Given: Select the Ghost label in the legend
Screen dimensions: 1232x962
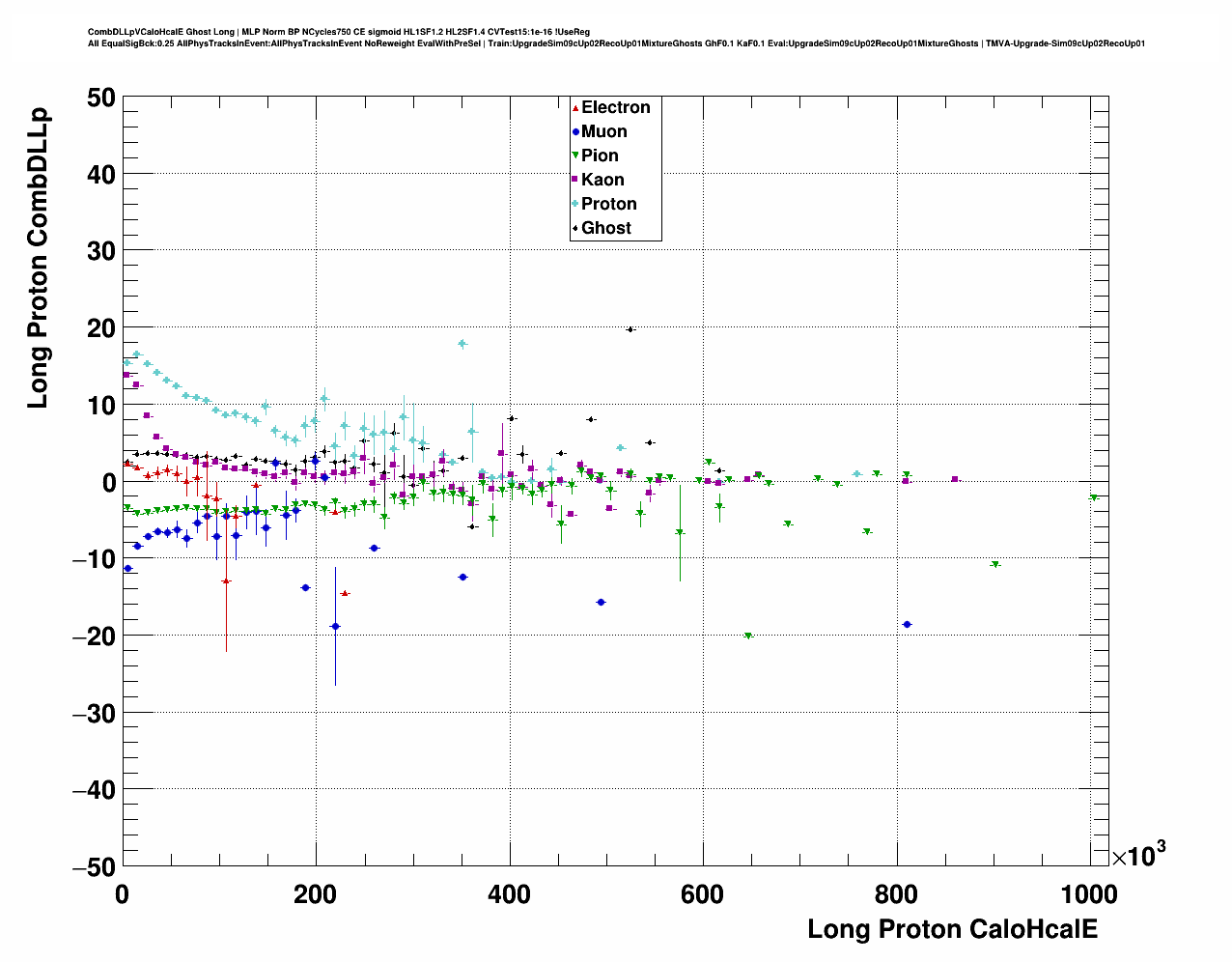Looking at the screenshot, I should (x=605, y=229).
